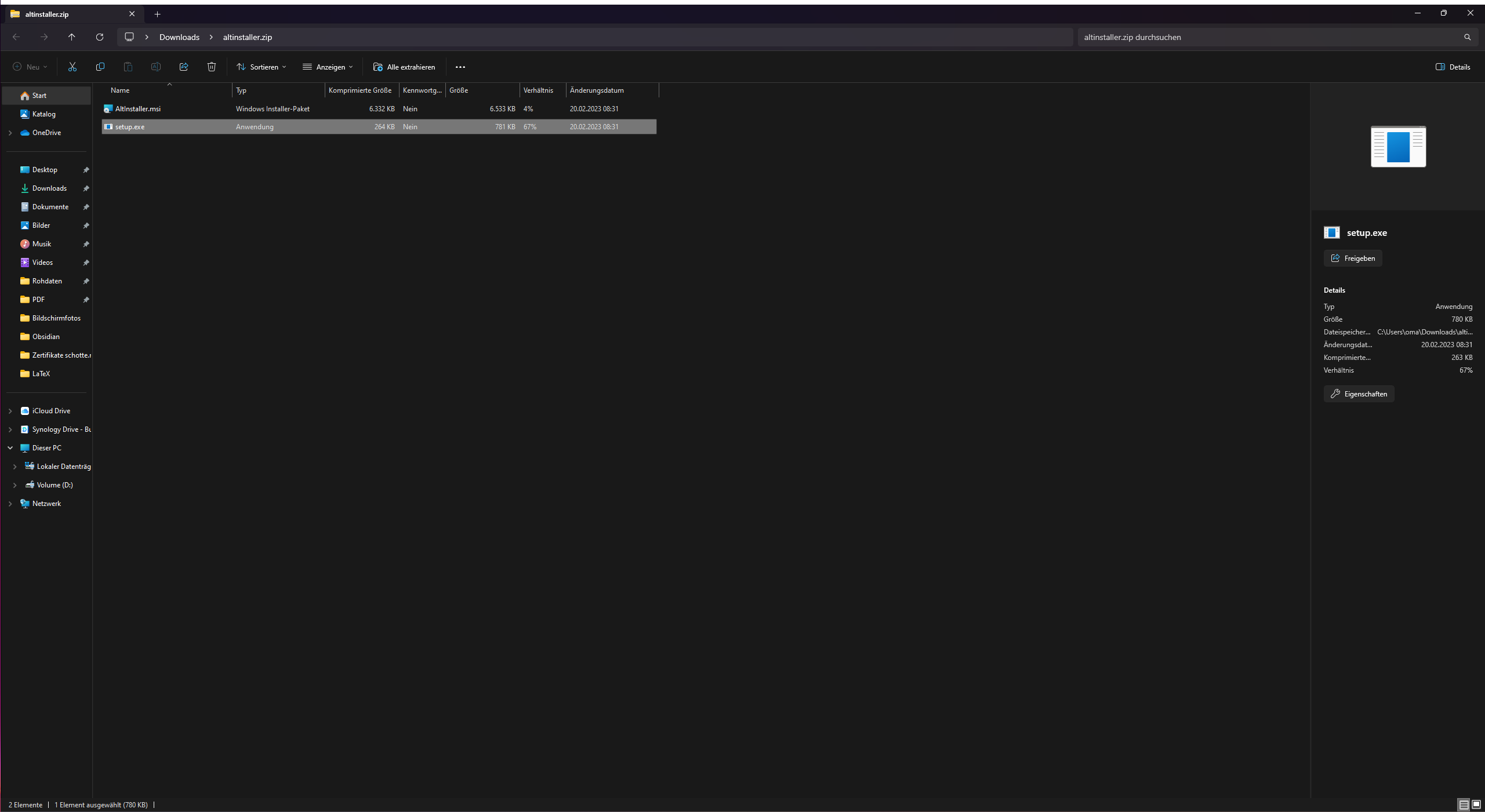Delete setup.exe with the trash icon
This screenshot has height=812, width=1485.
211,67
